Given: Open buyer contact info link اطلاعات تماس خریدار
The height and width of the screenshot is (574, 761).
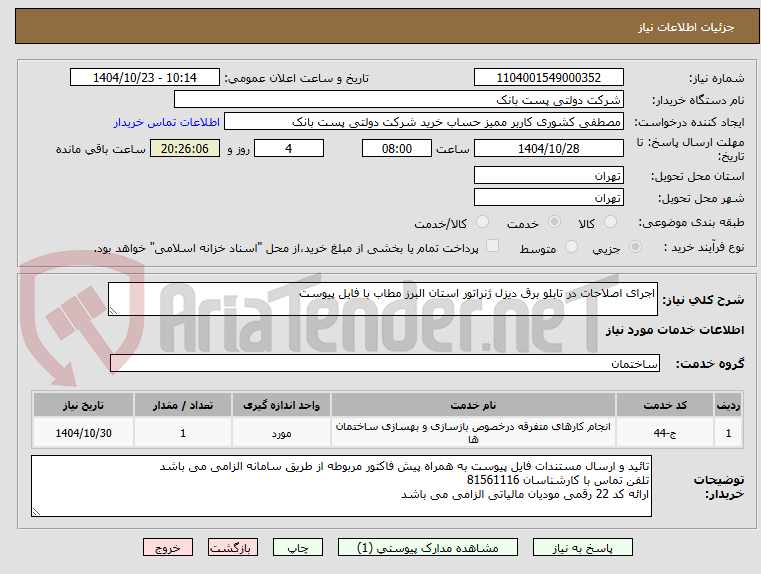Looking at the screenshot, I should click(x=167, y=122).
